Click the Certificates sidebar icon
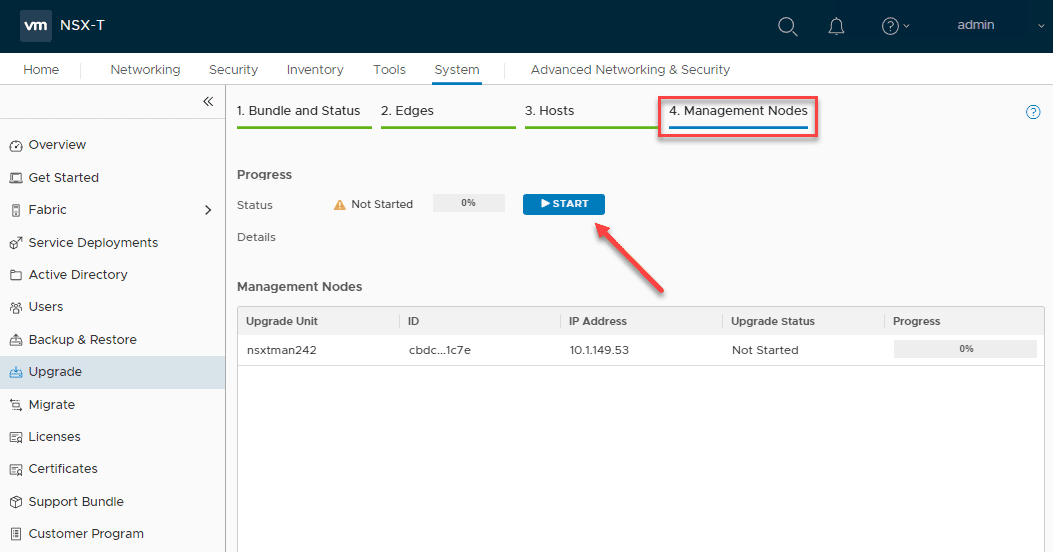Screen dimensions: 1053x552 (15, 469)
